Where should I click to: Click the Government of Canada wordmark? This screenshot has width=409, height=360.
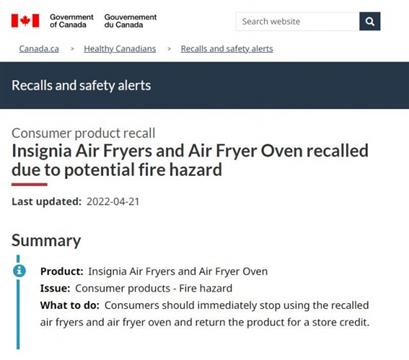coord(71,21)
